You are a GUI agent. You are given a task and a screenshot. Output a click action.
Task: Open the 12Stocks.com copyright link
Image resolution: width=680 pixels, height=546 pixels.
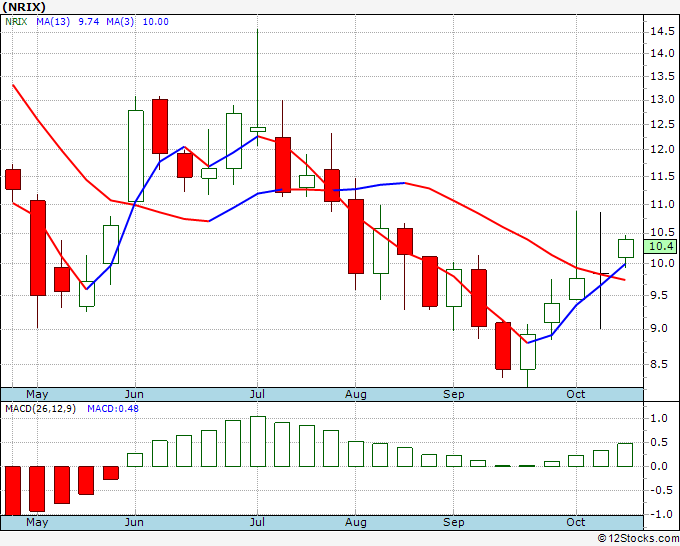point(638,539)
